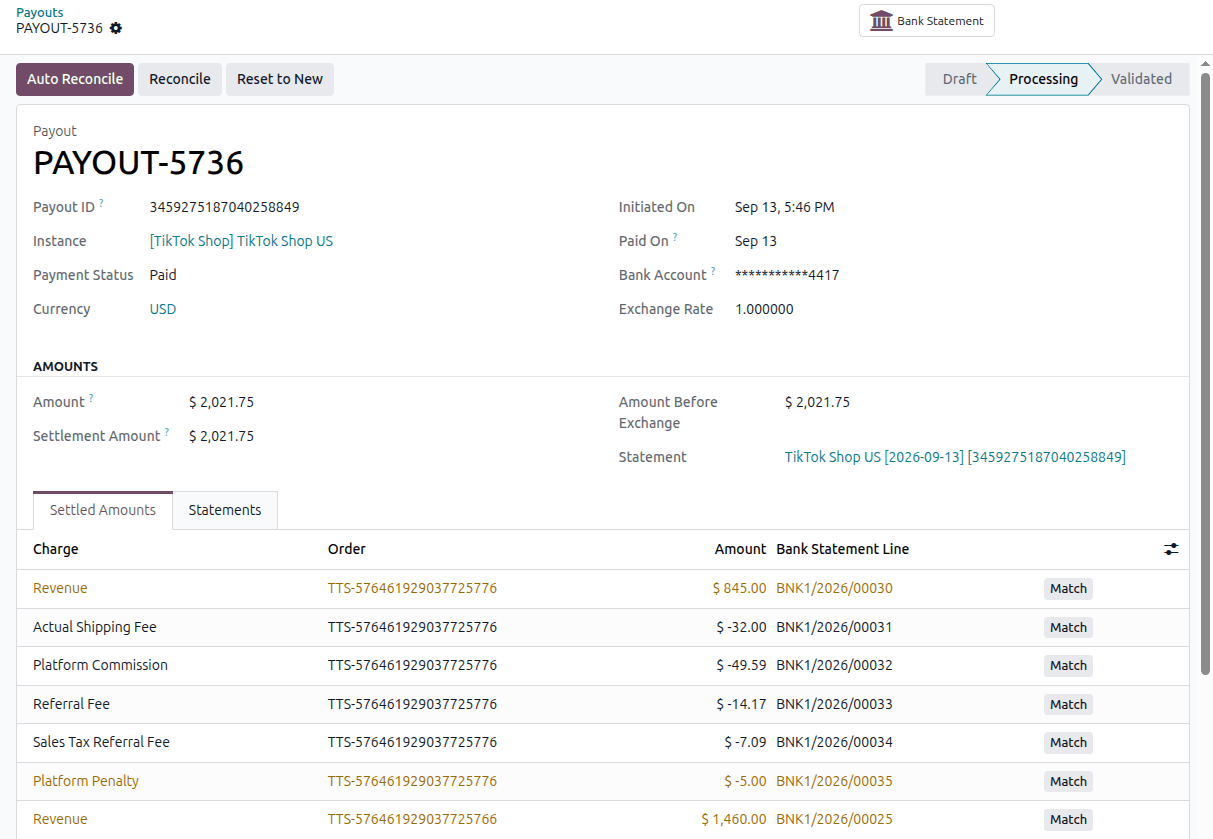The height and width of the screenshot is (839, 1213).
Task: Click the Amount Before Exchange value $ 2,021.75
Action: point(817,402)
